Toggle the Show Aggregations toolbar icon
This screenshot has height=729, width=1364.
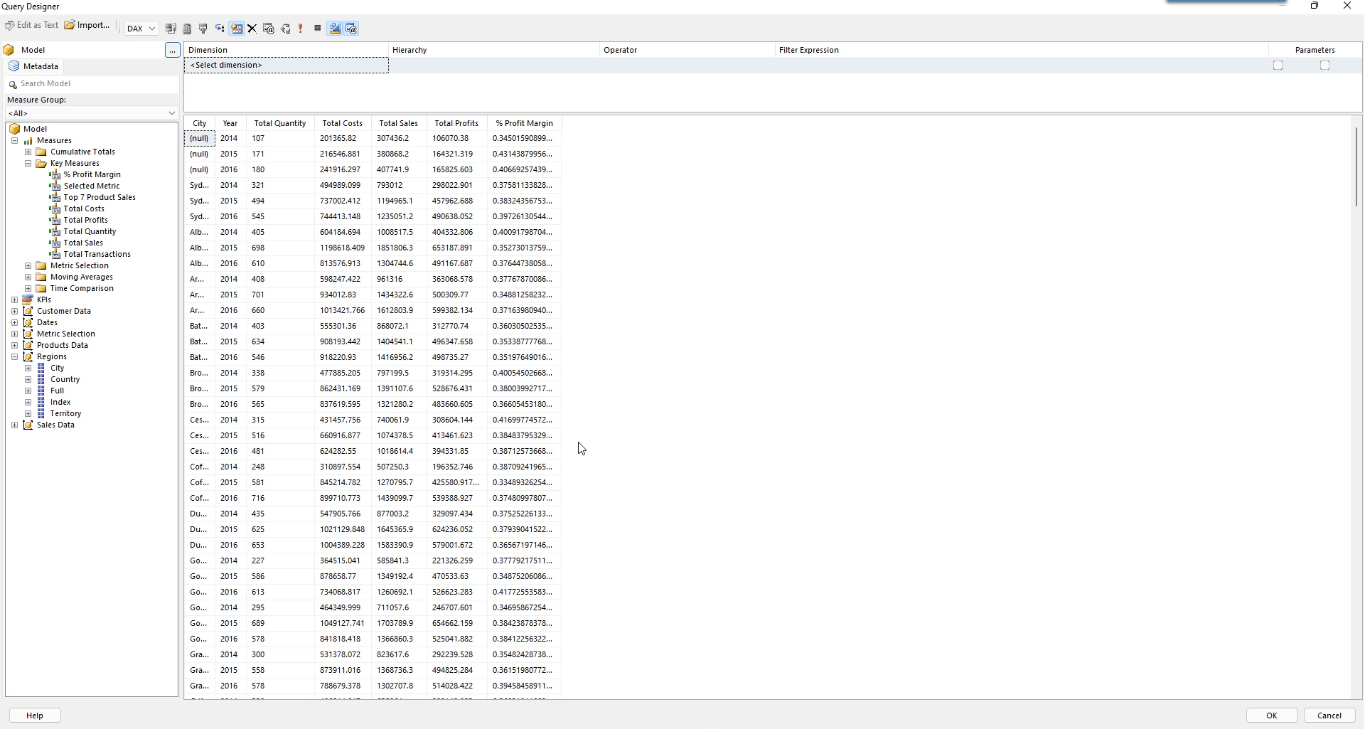click(x=236, y=28)
